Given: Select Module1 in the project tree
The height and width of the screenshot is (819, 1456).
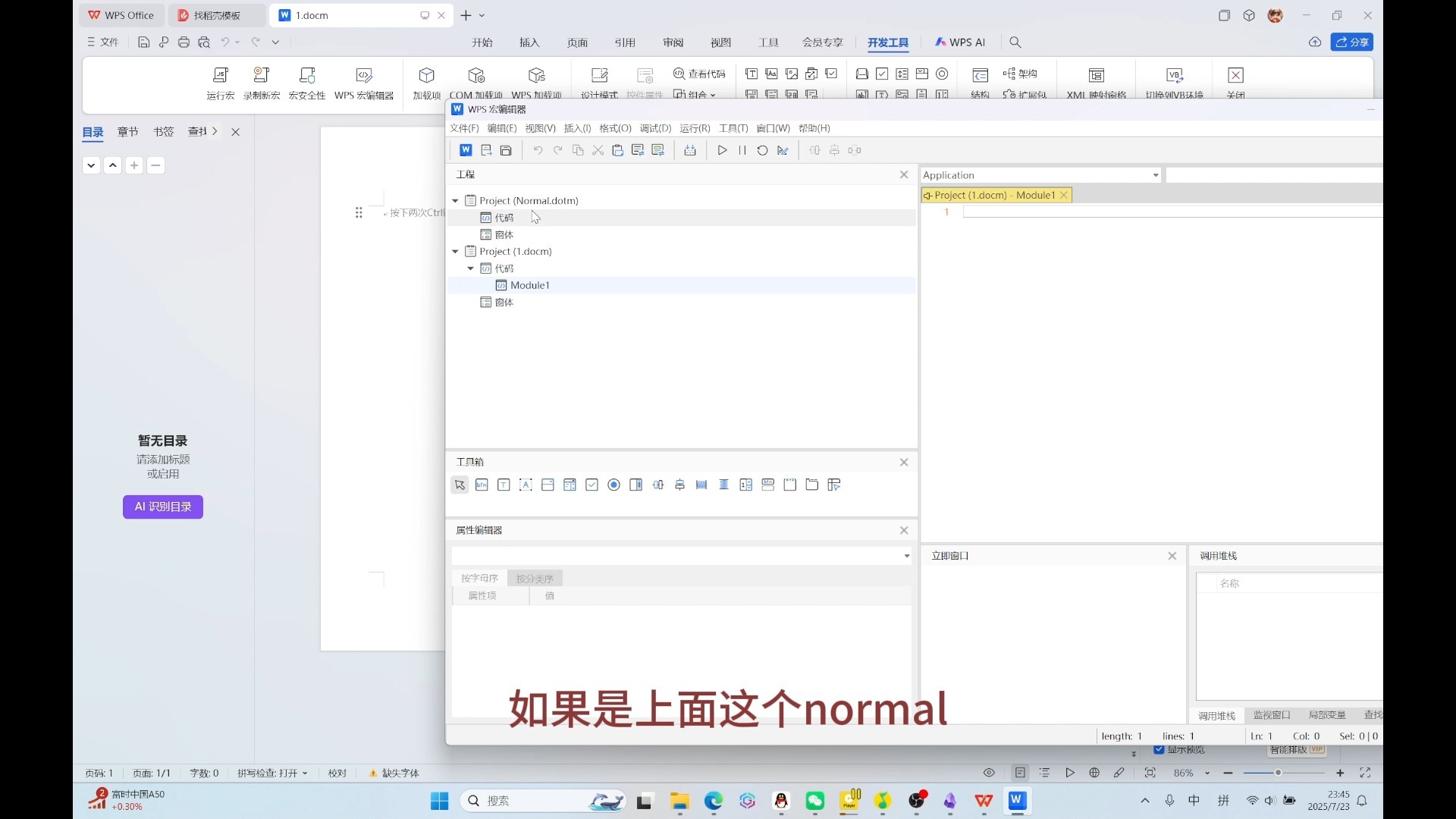Looking at the screenshot, I should (x=529, y=285).
